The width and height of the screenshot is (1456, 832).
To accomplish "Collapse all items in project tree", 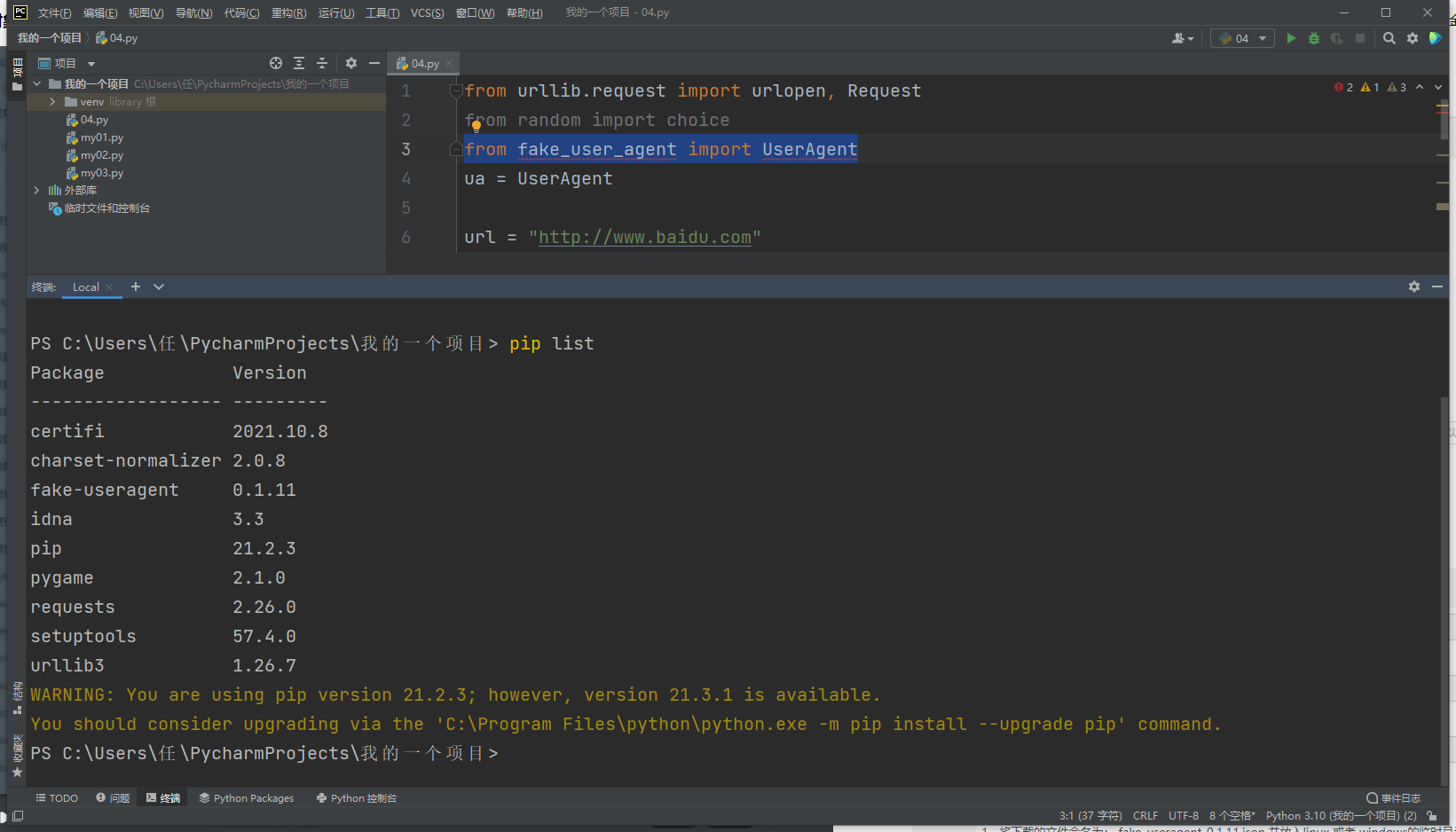I will click(x=322, y=63).
